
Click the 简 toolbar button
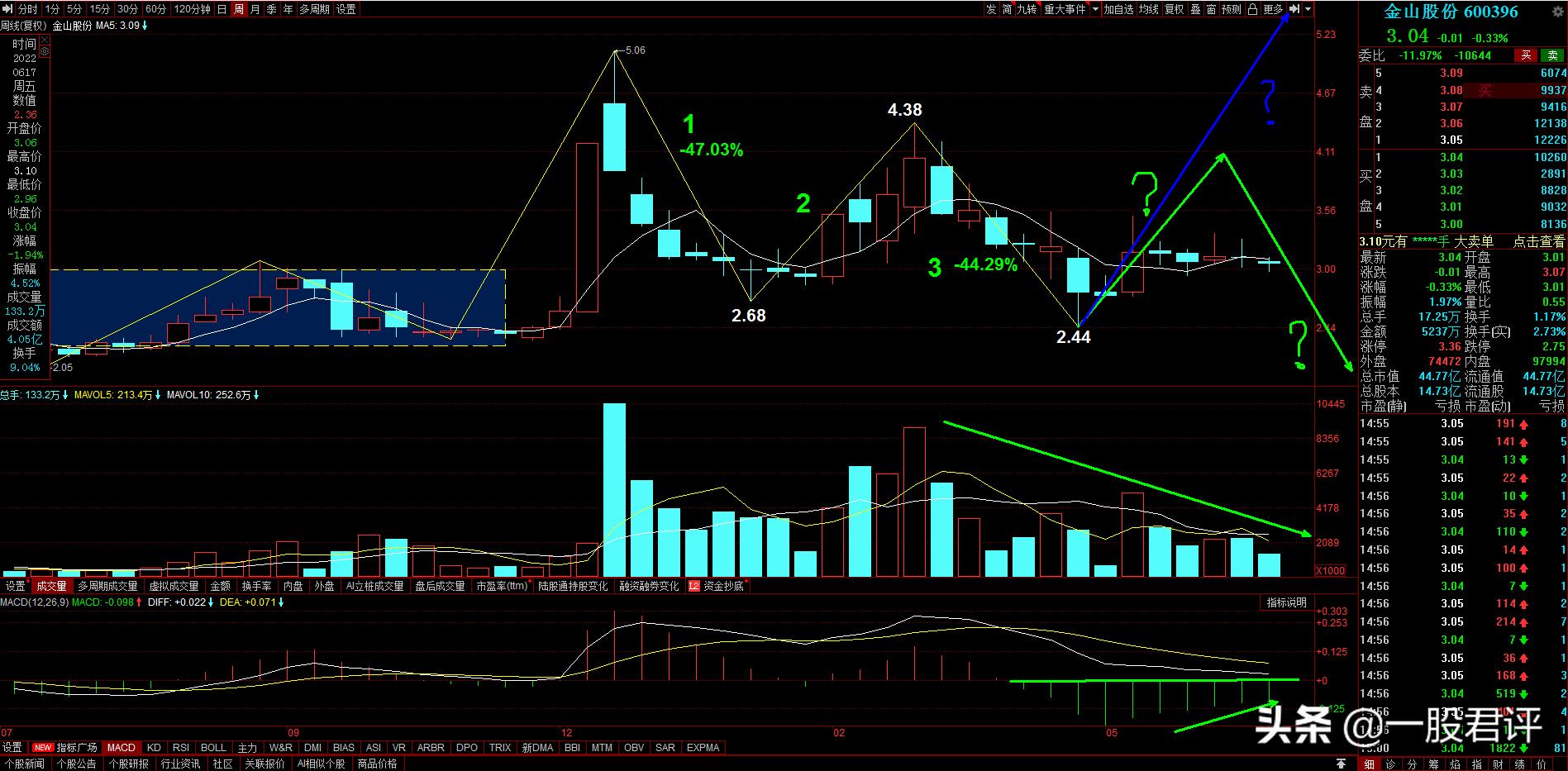click(1007, 9)
